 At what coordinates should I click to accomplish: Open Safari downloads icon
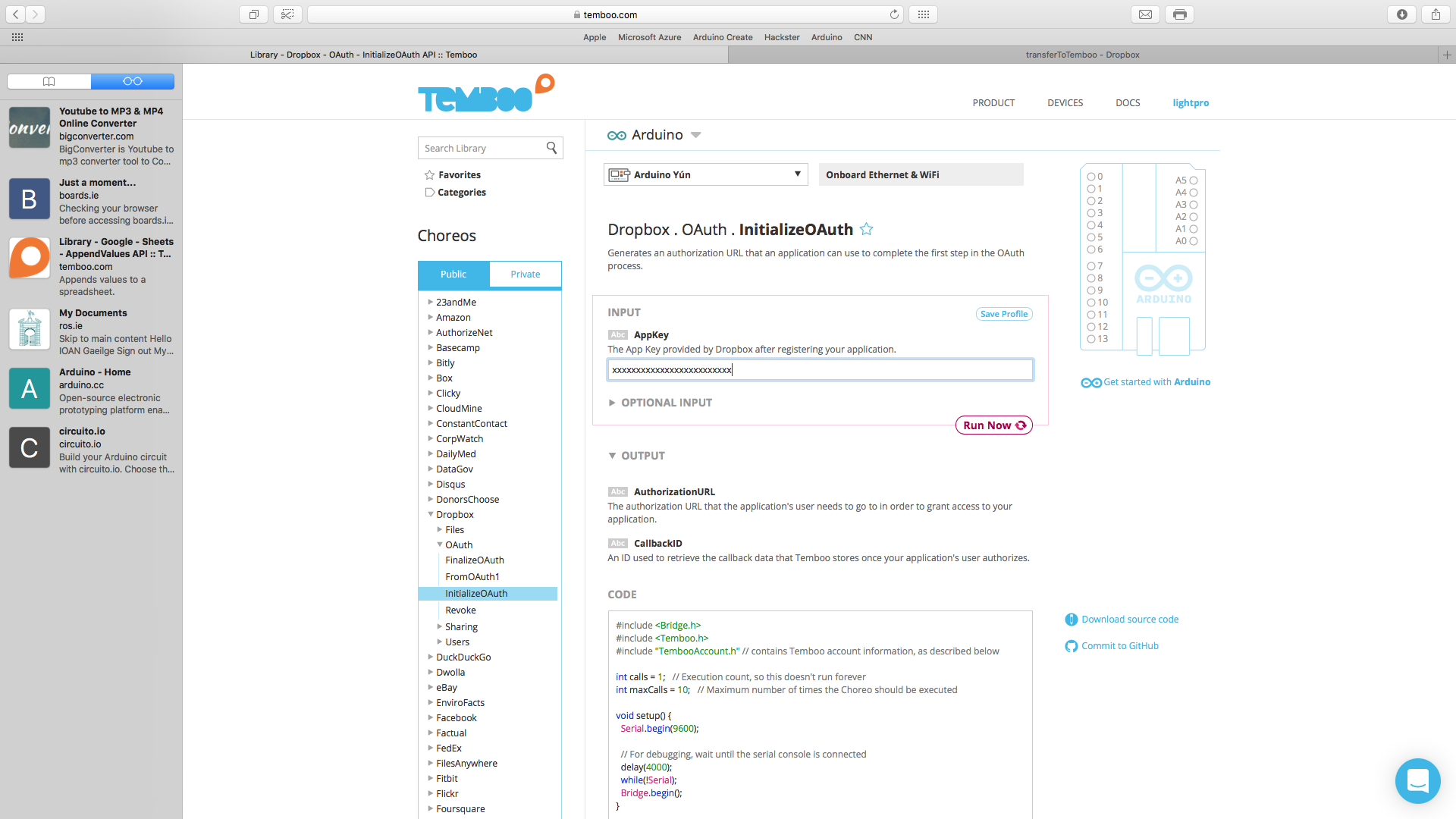1401,14
